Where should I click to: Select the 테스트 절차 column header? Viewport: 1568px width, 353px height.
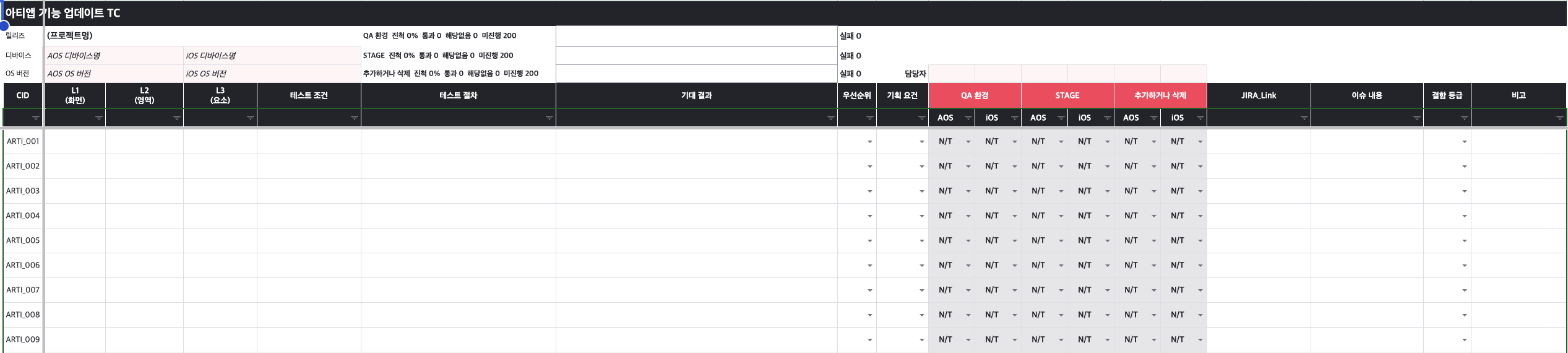point(459,95)
